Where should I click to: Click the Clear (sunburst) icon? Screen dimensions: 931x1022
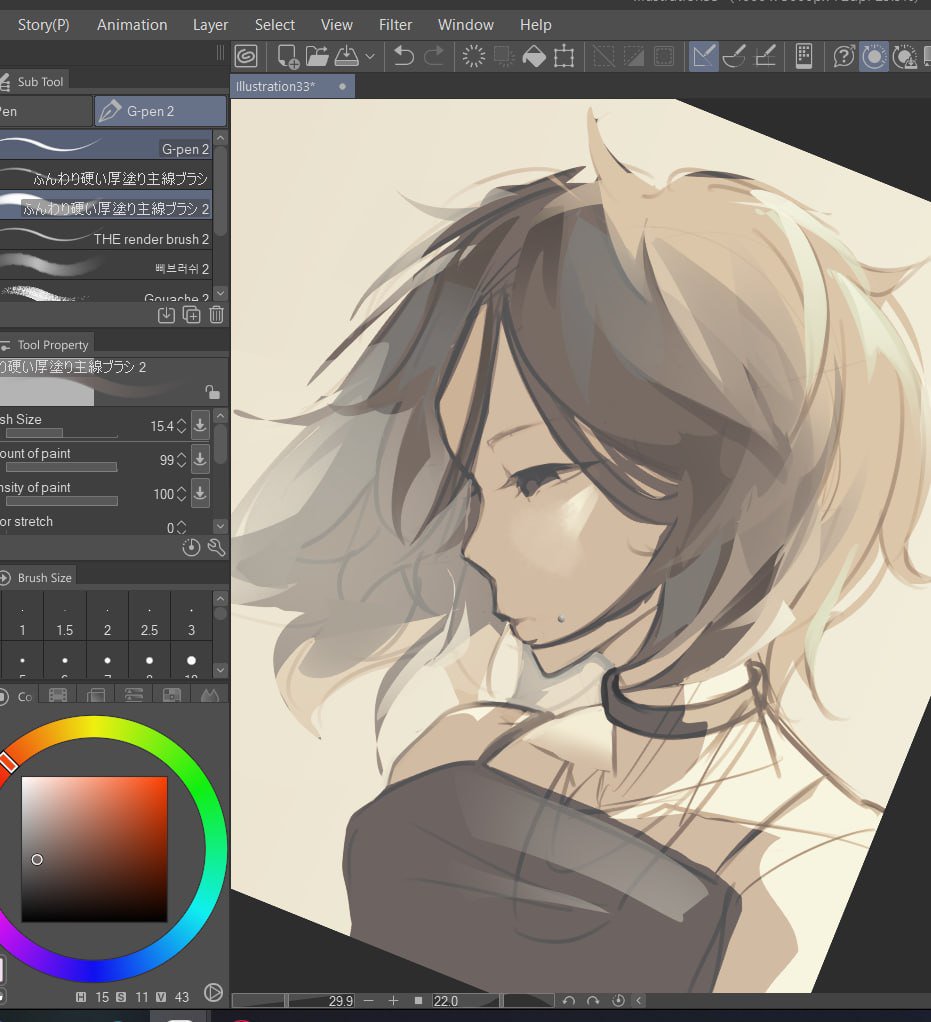[474, 57]
